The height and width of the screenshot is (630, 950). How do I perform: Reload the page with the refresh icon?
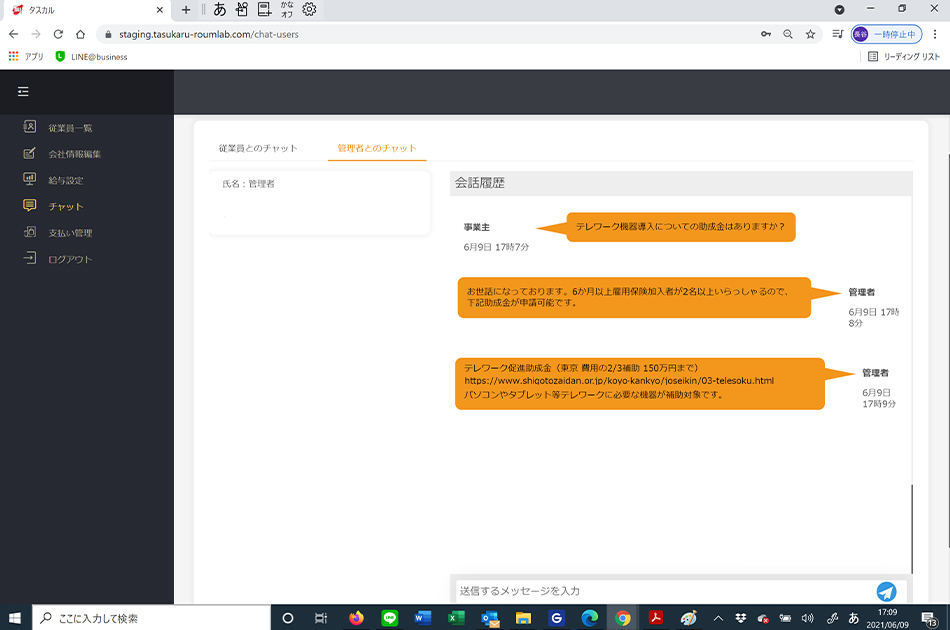pyautogui.click(x=58, y=34)
